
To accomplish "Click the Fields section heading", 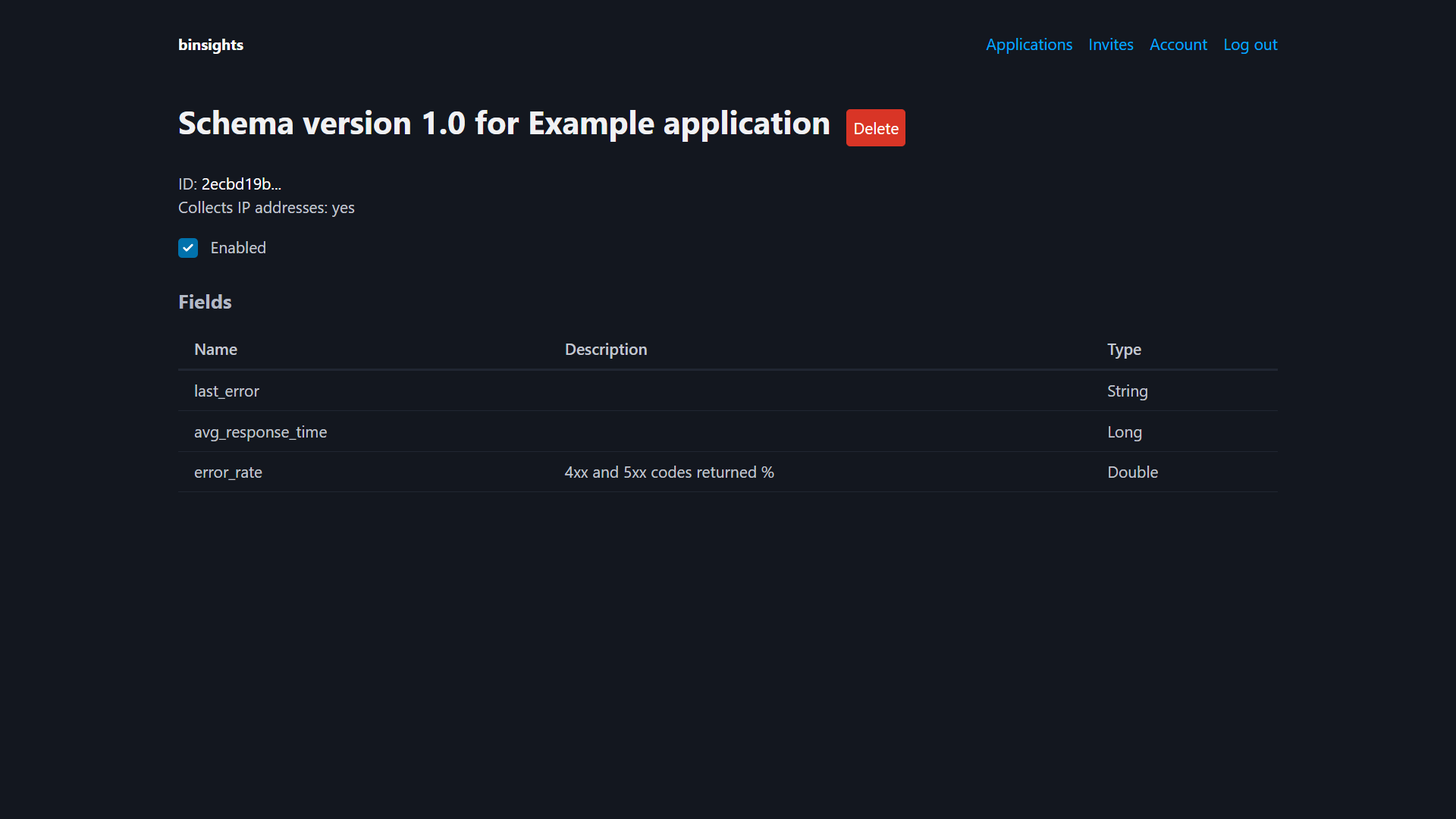I will tap(204, 302).
